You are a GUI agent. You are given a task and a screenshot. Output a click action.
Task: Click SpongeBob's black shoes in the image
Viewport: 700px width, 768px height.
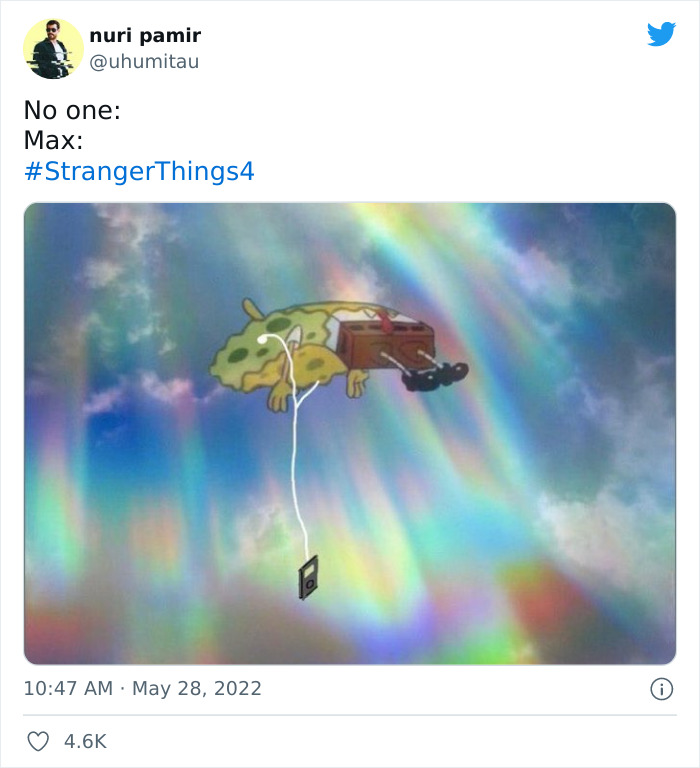pos(435,376)
